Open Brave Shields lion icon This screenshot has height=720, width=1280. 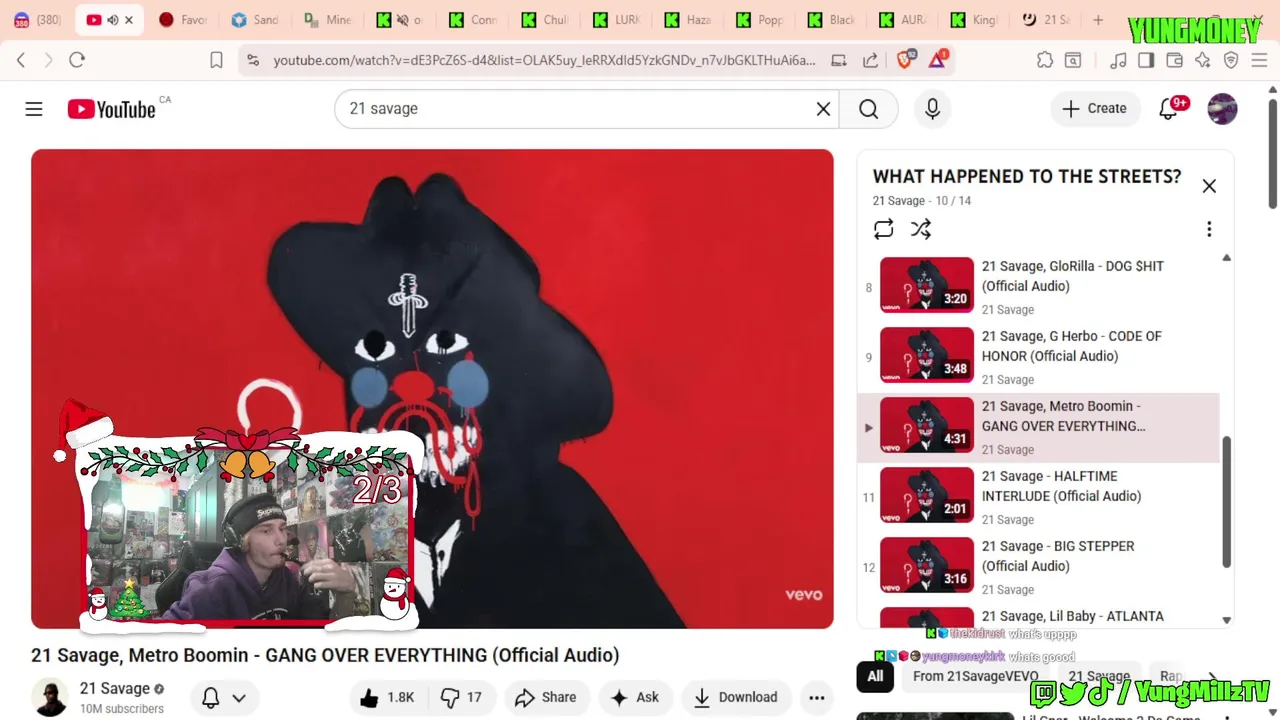[905, 60]
